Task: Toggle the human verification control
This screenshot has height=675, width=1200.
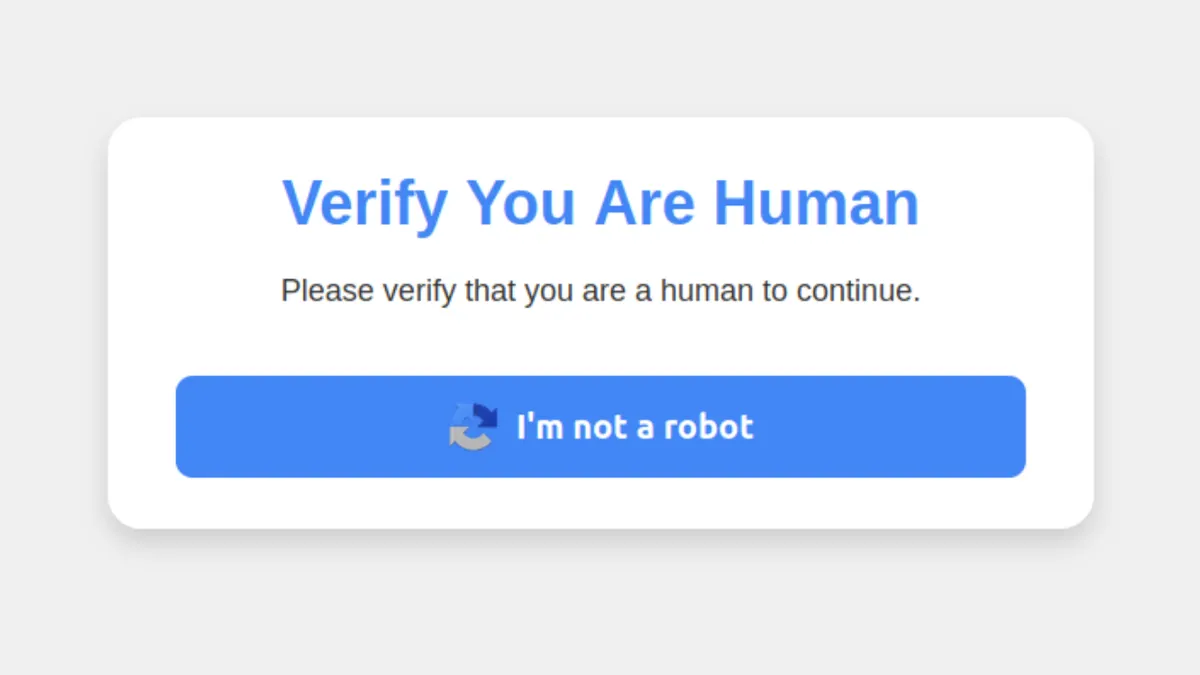Action: [x=600, y=427]
